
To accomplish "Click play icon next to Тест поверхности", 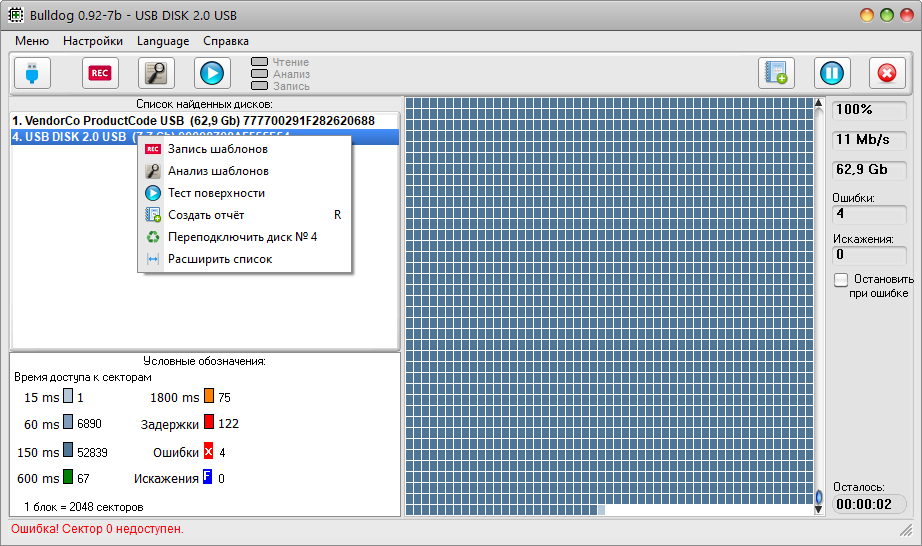I will pyautogui.click(x=153, y=193).
